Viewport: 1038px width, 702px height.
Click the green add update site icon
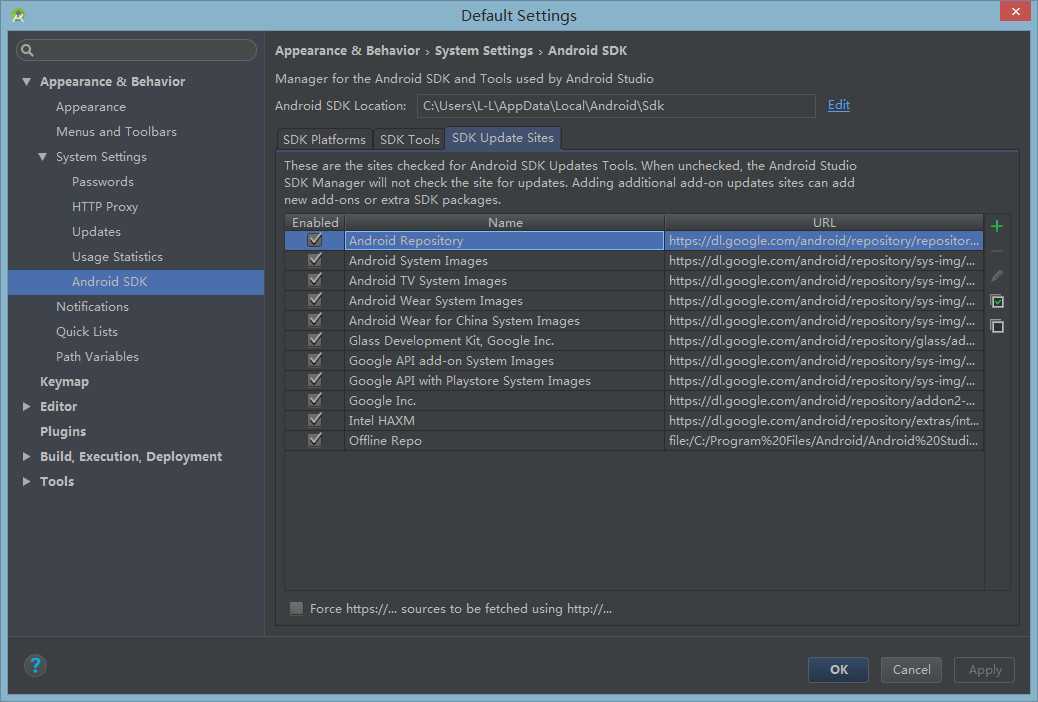[x=996, y=226]
